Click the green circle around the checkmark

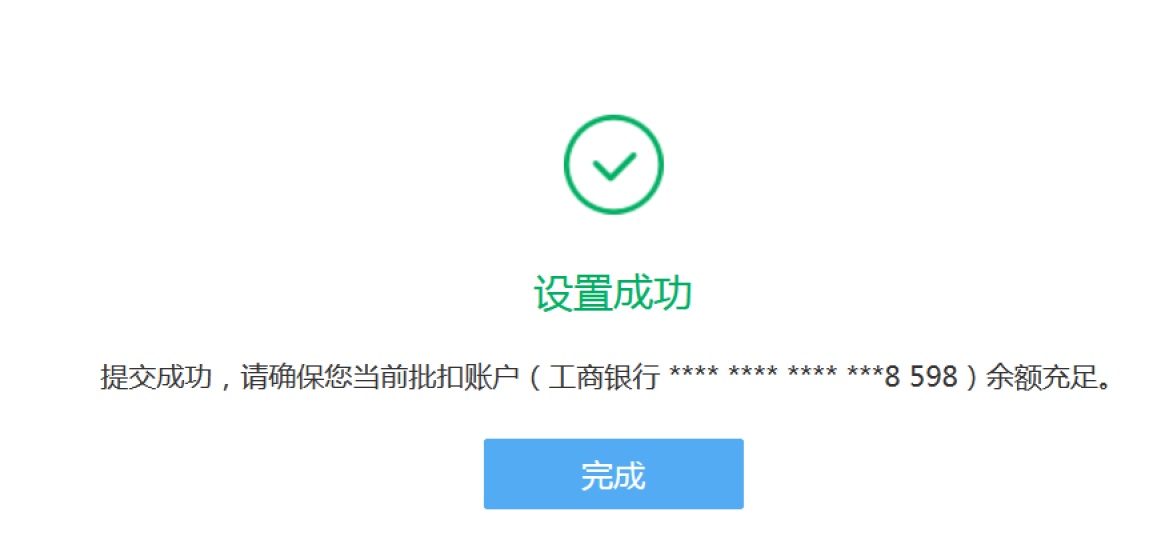click(x=613, y=166)
